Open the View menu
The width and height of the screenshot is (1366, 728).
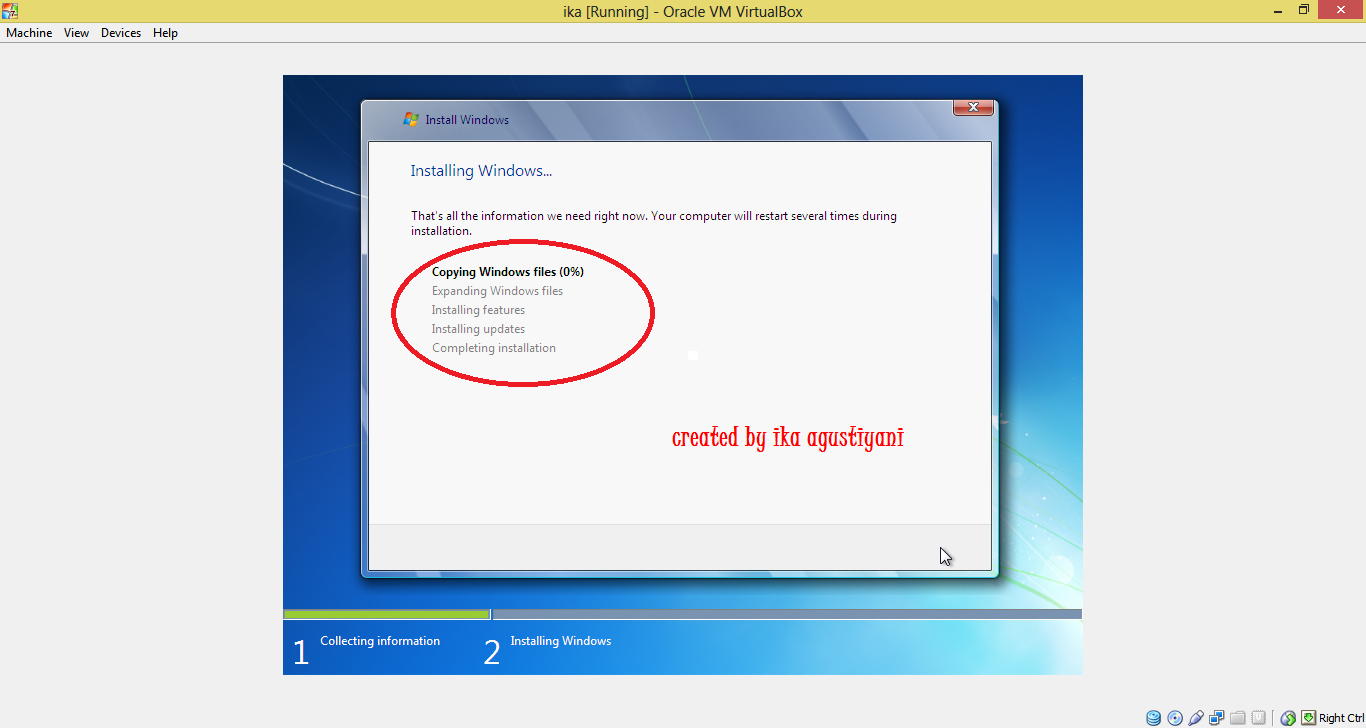[76, 32]
